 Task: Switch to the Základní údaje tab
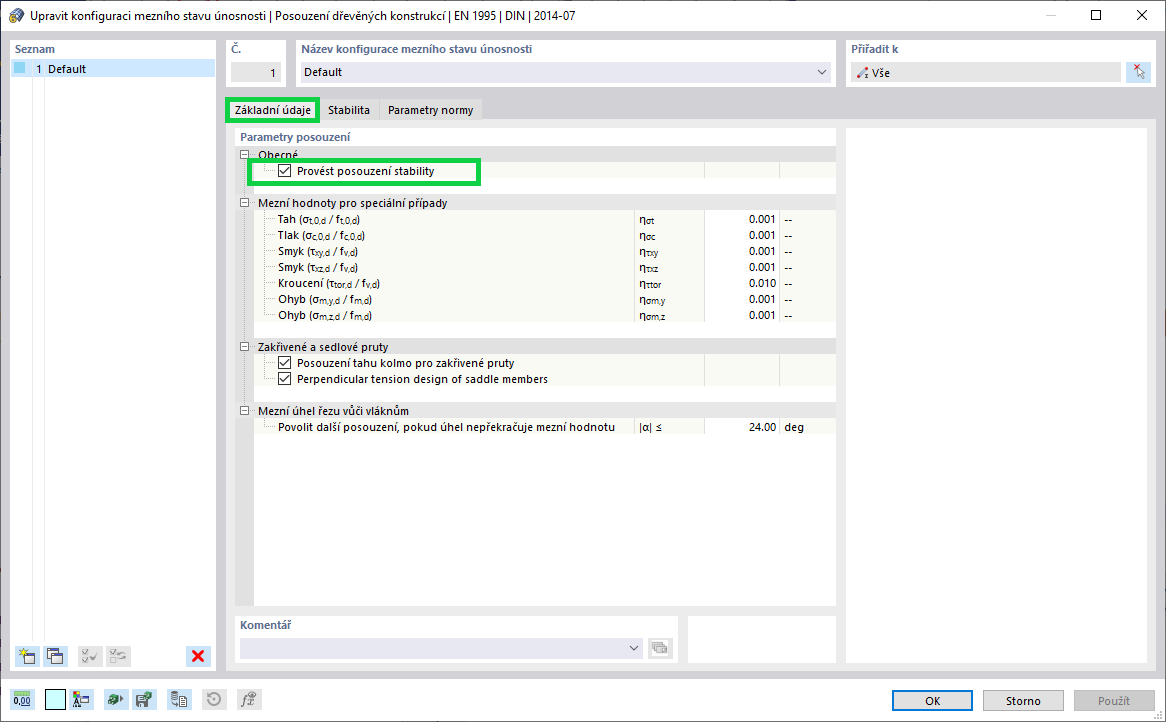[x=273, y=110]
